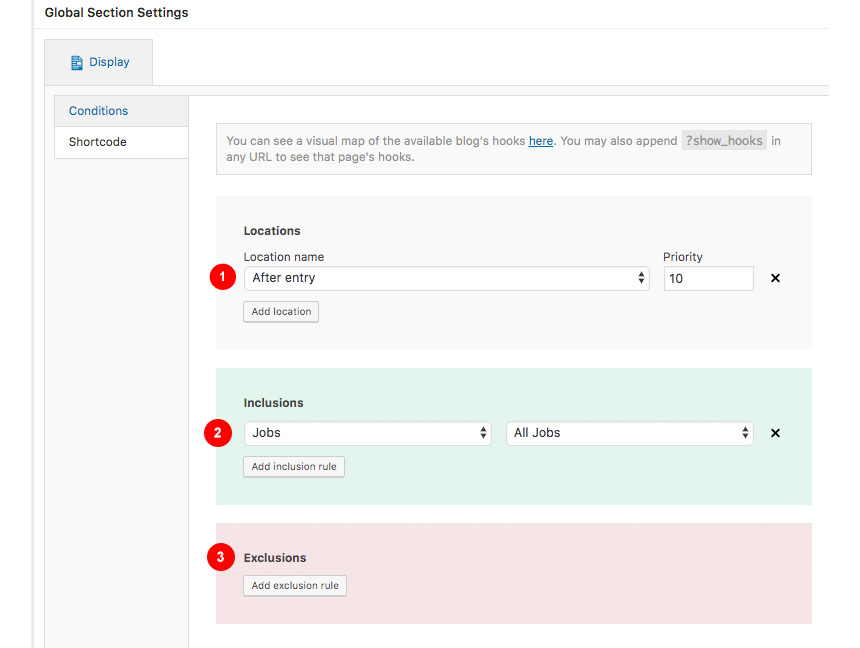
Task: Click Add exclusion rule button
Action: click(x=295, y=585)
